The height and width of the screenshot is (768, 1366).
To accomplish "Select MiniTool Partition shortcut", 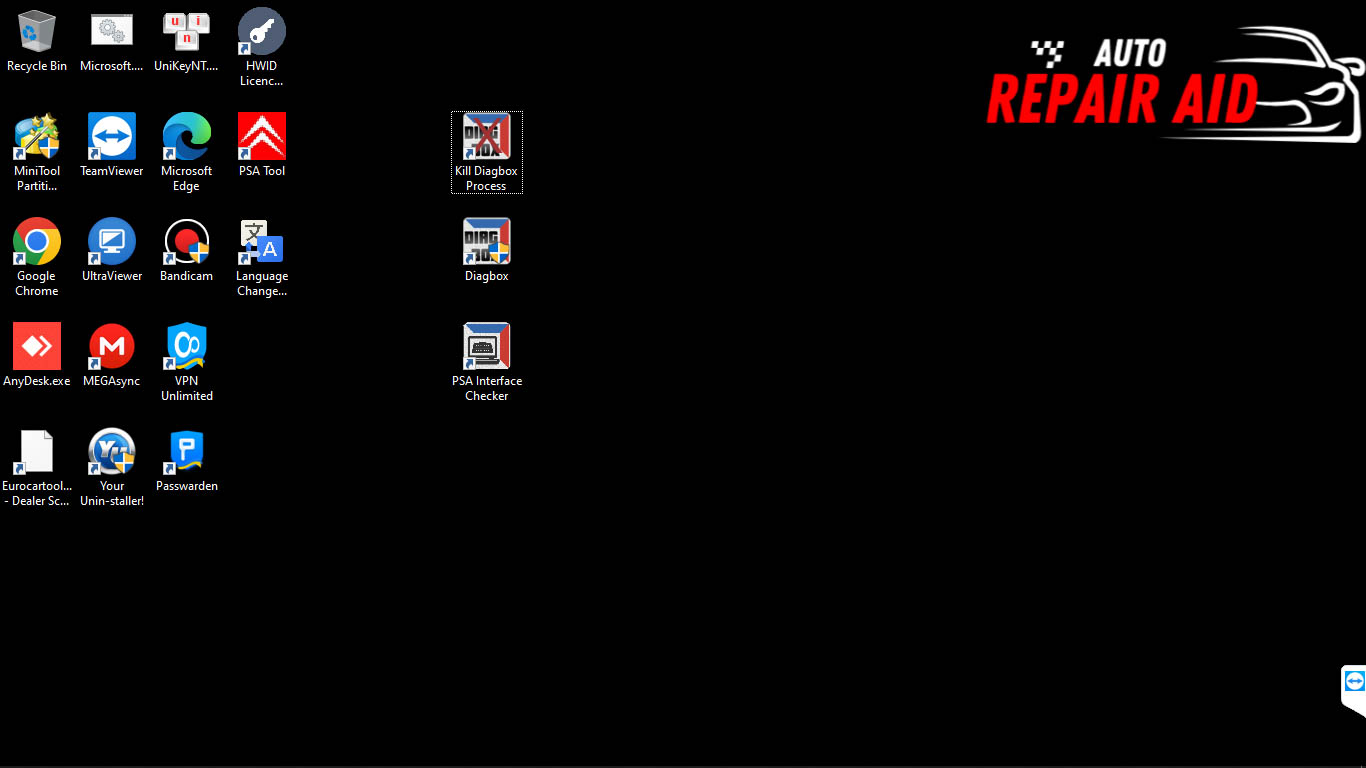I will 37,136.
